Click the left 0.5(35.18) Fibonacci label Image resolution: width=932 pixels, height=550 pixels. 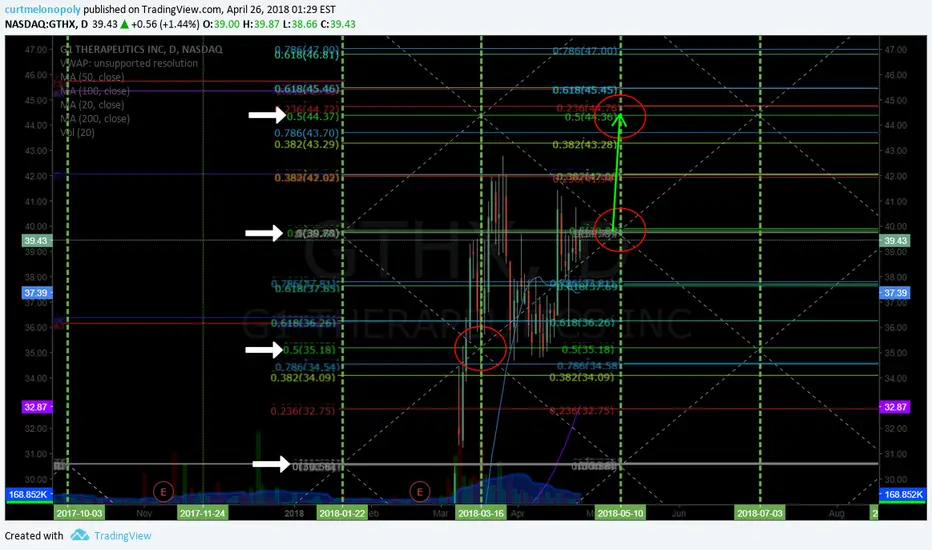[309, 349]
